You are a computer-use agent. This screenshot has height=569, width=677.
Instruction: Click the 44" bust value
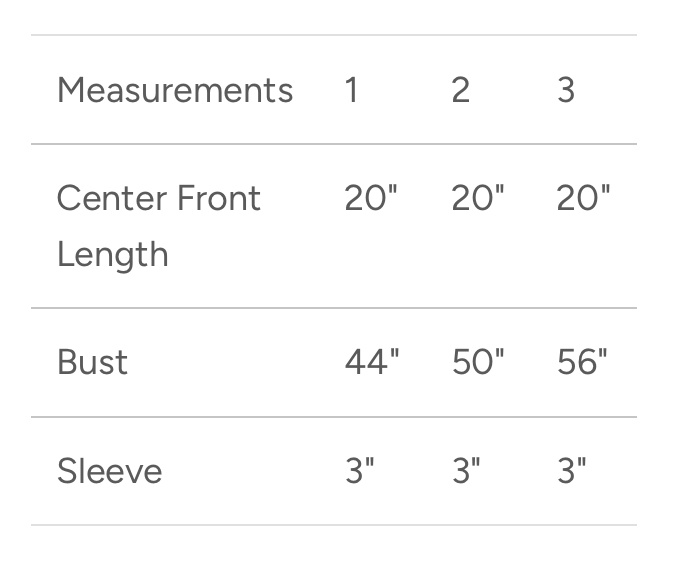(x=371, y=362)
